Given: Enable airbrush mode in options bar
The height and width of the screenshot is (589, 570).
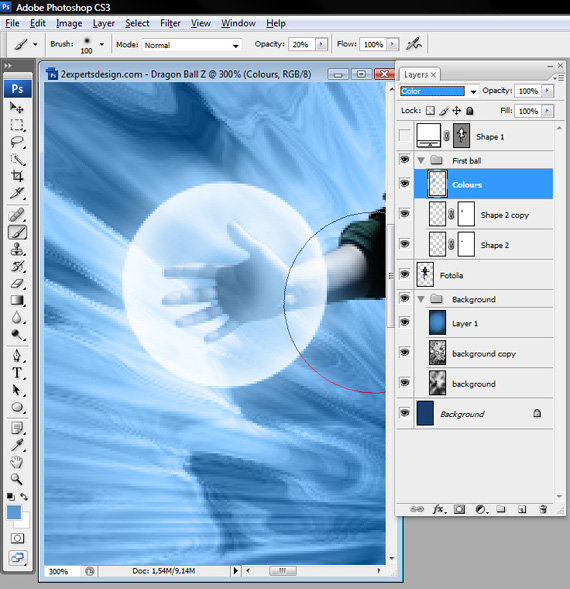Looking at the screenshot, I should [414, 44].
